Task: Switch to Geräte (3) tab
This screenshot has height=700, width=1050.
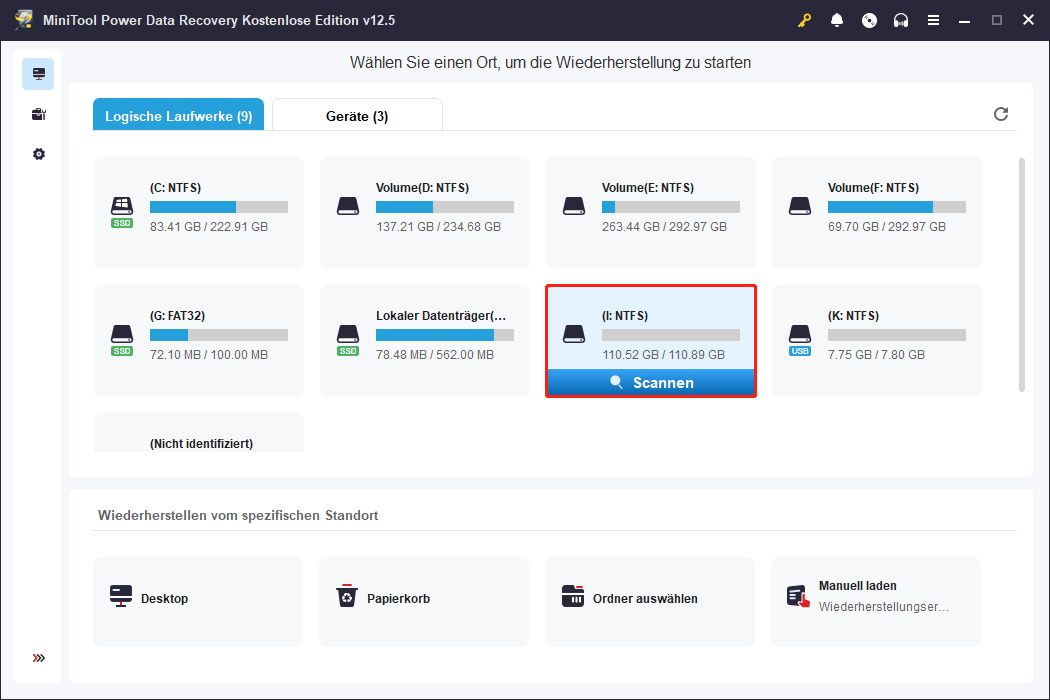Action: (357, 115)
